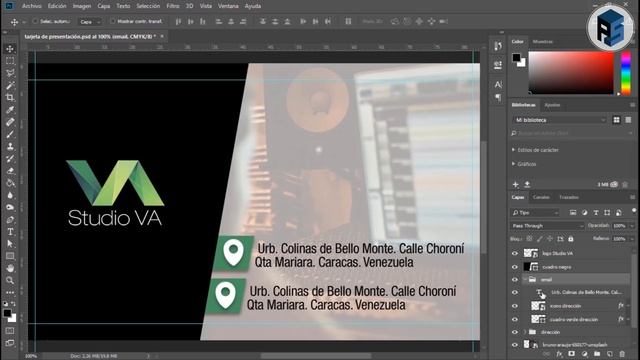
Task: Select the Clone Stamp tool
Action: pos(10,147)
